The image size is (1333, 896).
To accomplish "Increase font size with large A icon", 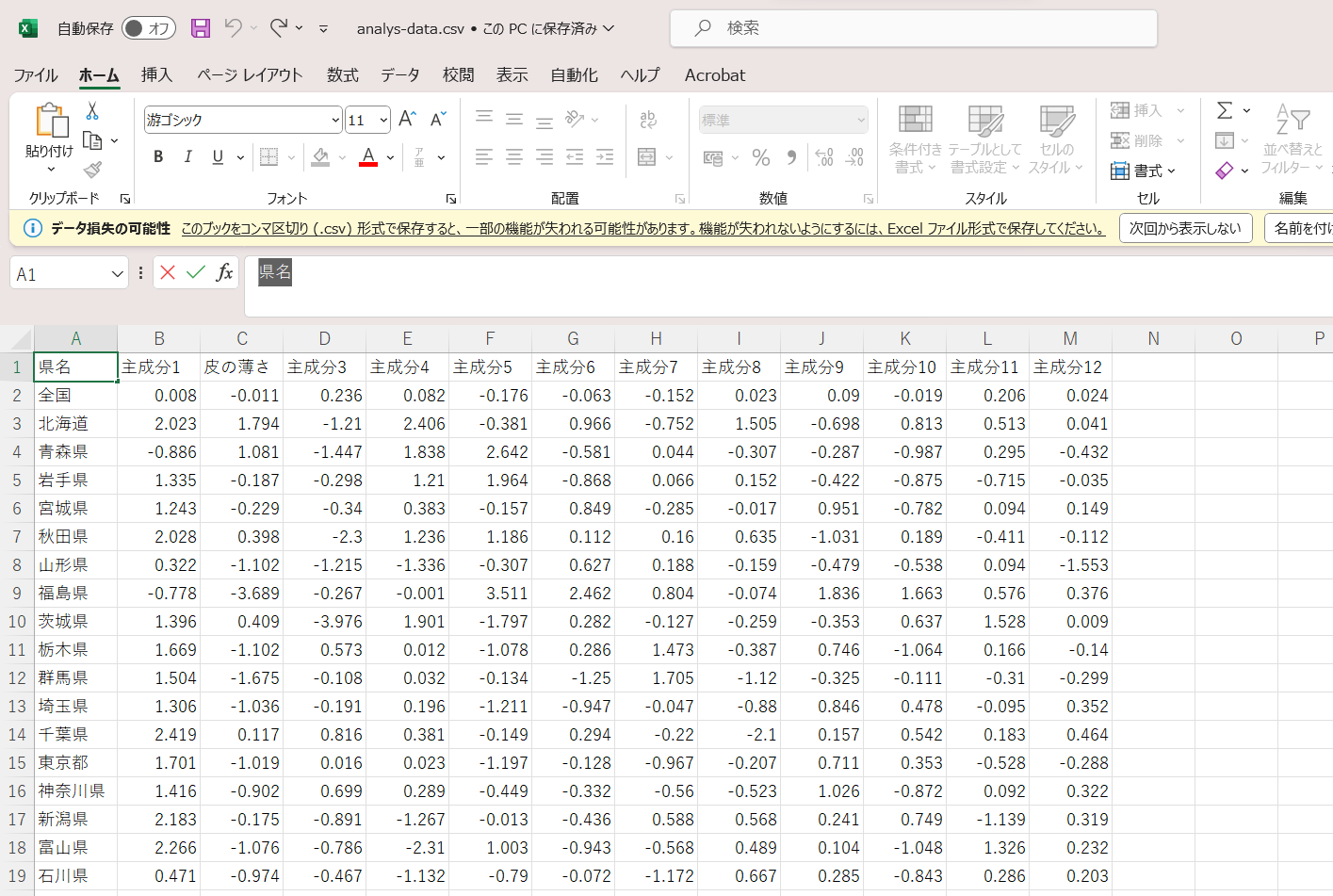I will [x=407, y=119].
